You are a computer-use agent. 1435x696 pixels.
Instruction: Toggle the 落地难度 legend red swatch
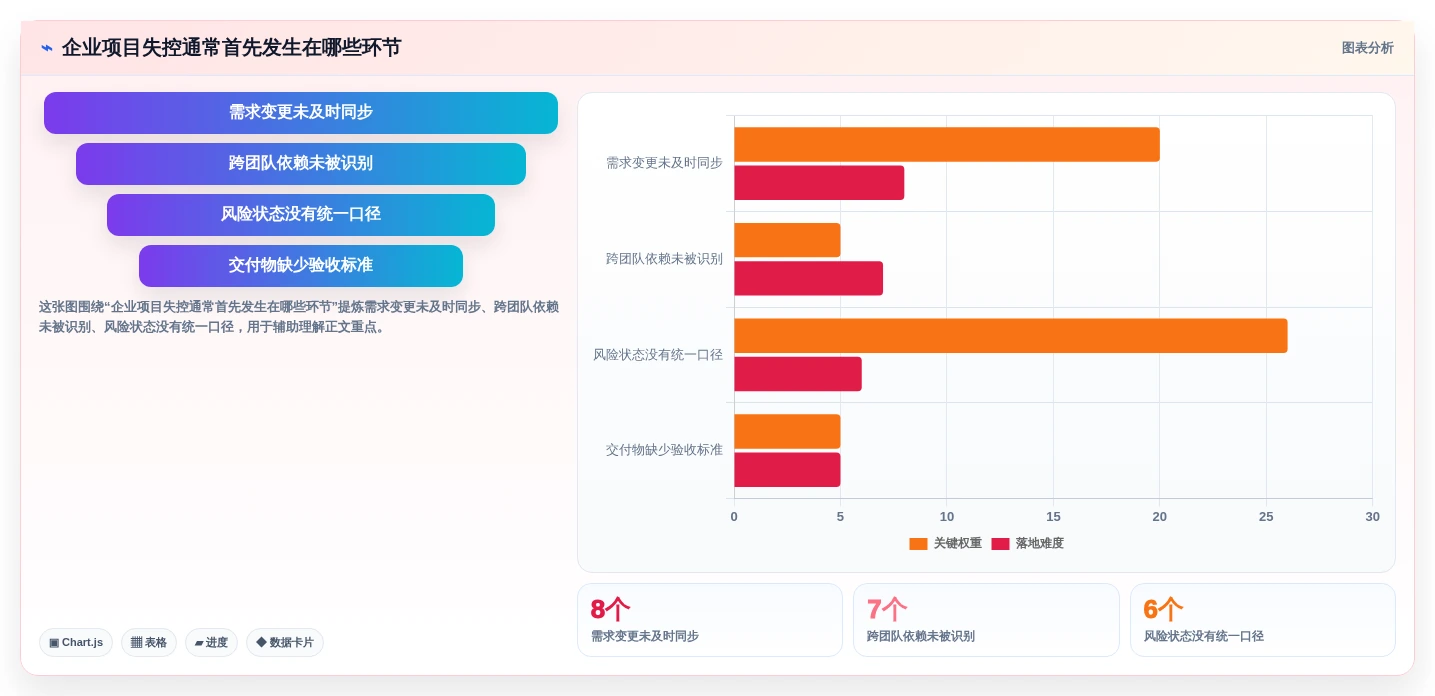coord(1000,544)
